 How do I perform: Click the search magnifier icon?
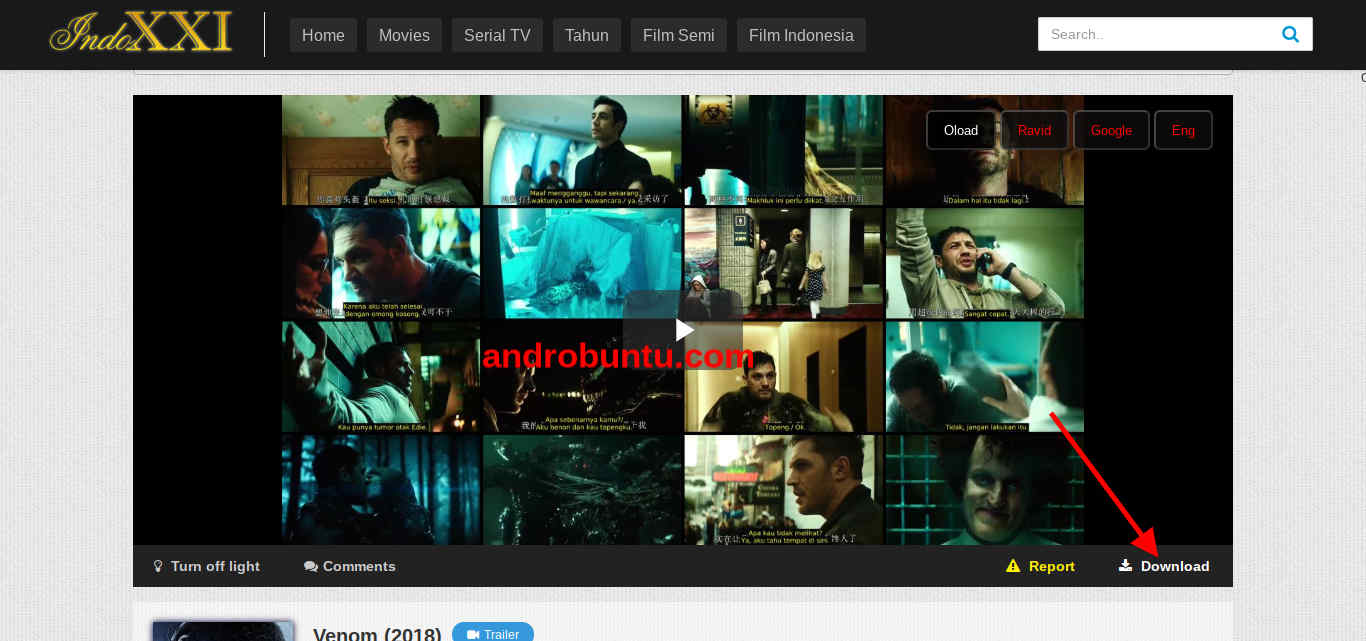pyautogui.click(x=1290, y=33)
